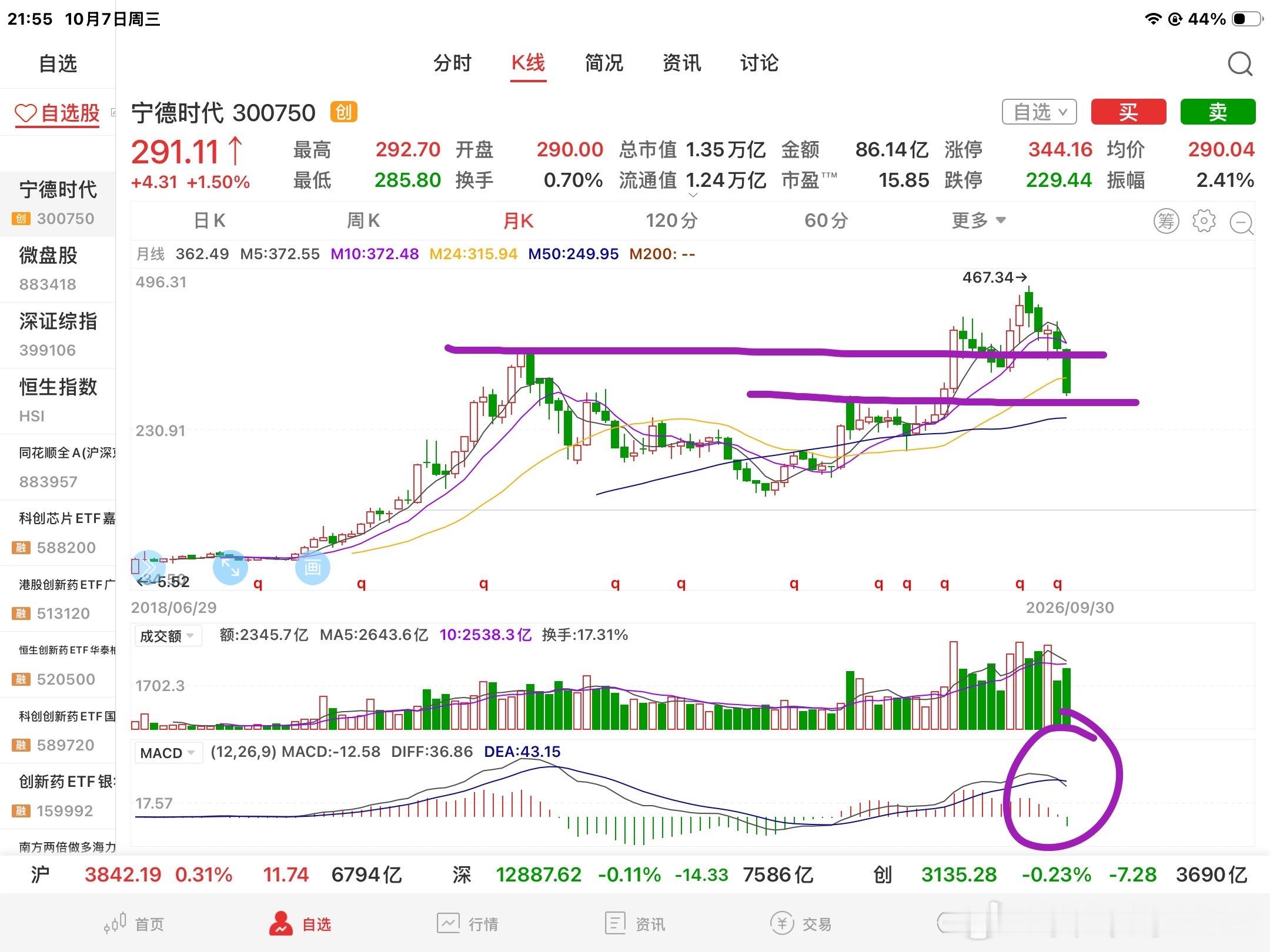This screenshot has width=1270, height=952.
Task: Tap the 10:2538.3亿 volume average label
Action: (486, 635)
